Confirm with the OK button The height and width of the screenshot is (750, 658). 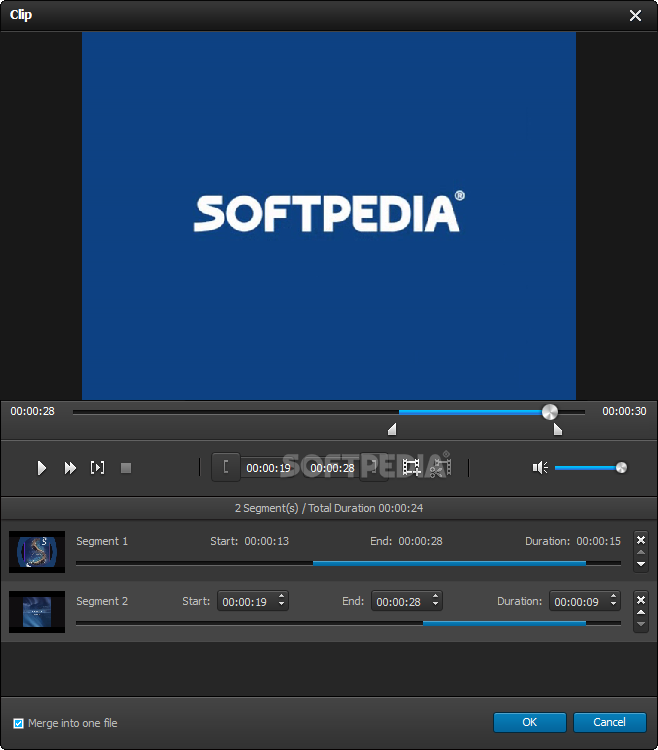529,722
